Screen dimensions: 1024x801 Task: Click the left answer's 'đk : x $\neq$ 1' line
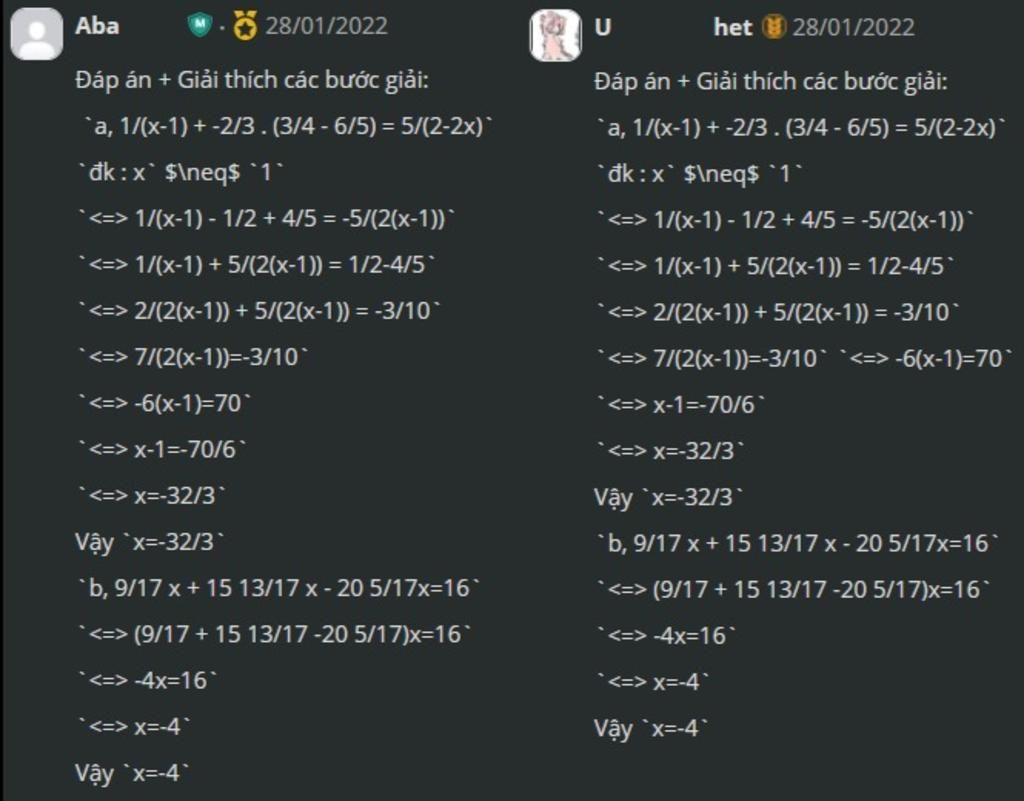181,173
